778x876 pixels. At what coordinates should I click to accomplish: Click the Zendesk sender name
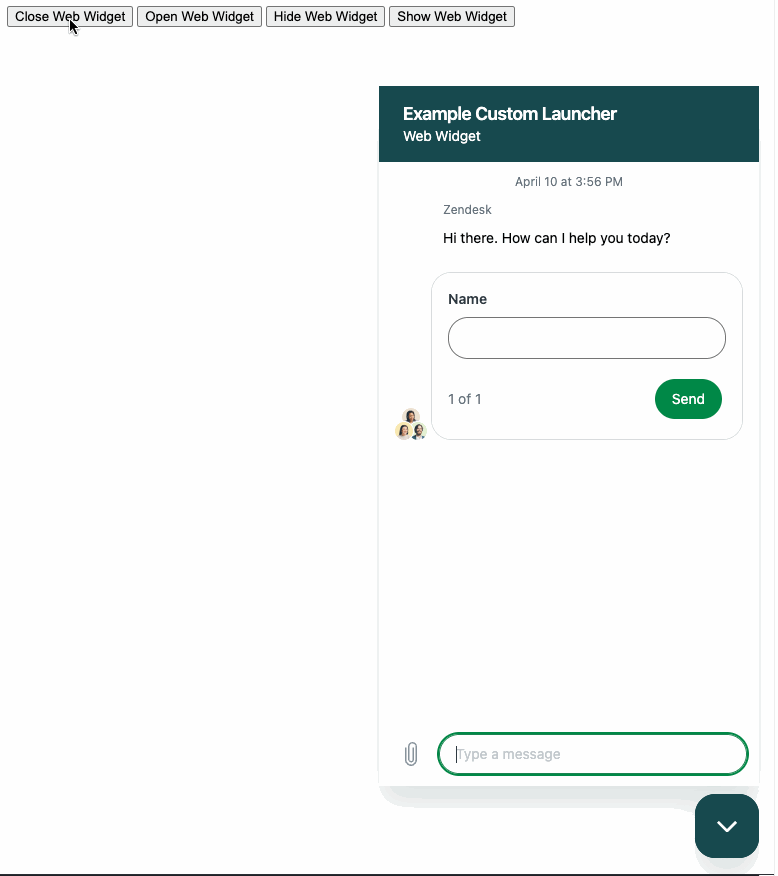[x=467, y=210]
